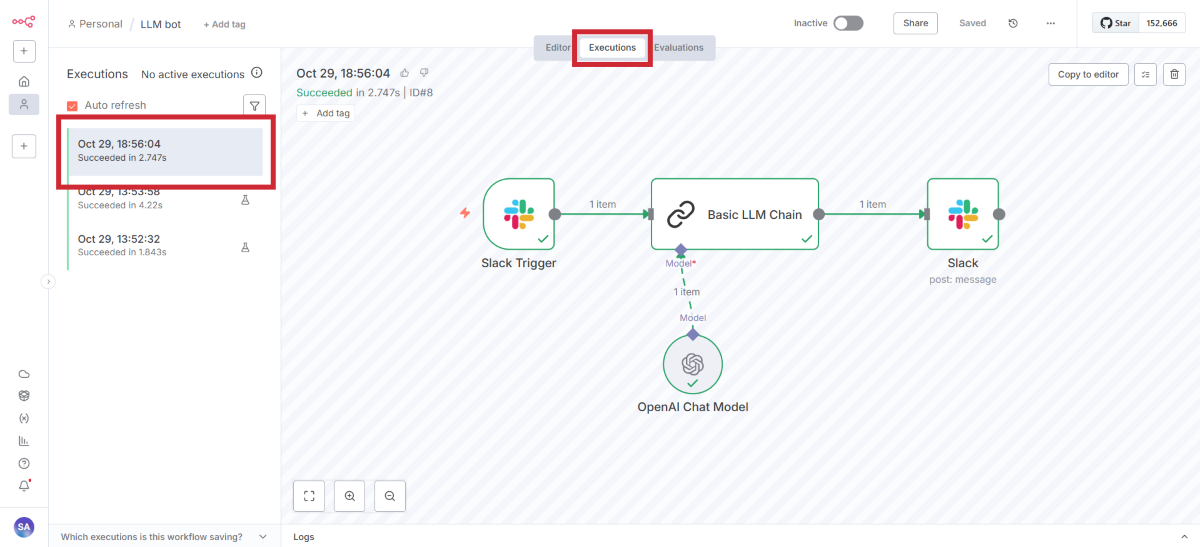Open the Slack Trigger node
The height and width of the screenshot is (547, 1200).
point(518,214)
